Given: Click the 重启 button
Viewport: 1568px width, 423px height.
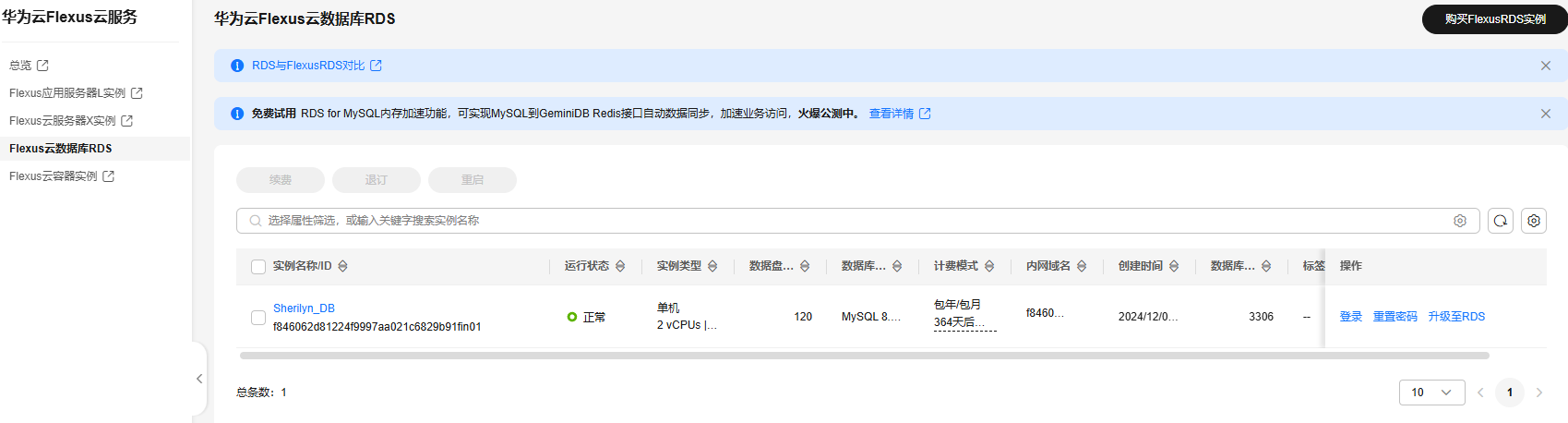Looking at the screenshot, I should coord(473,180).
